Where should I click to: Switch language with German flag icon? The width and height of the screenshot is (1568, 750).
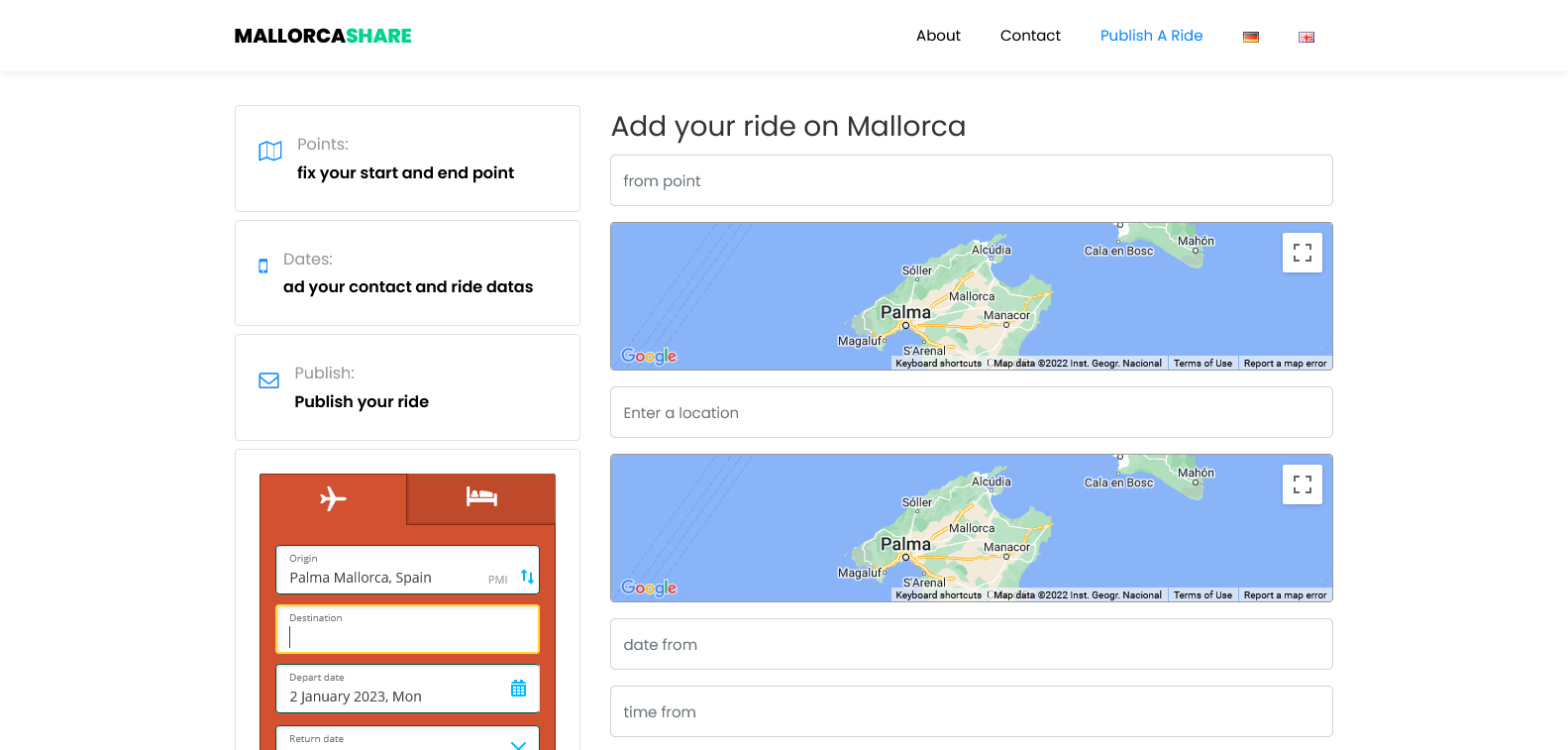click(x=1251, y=37)
